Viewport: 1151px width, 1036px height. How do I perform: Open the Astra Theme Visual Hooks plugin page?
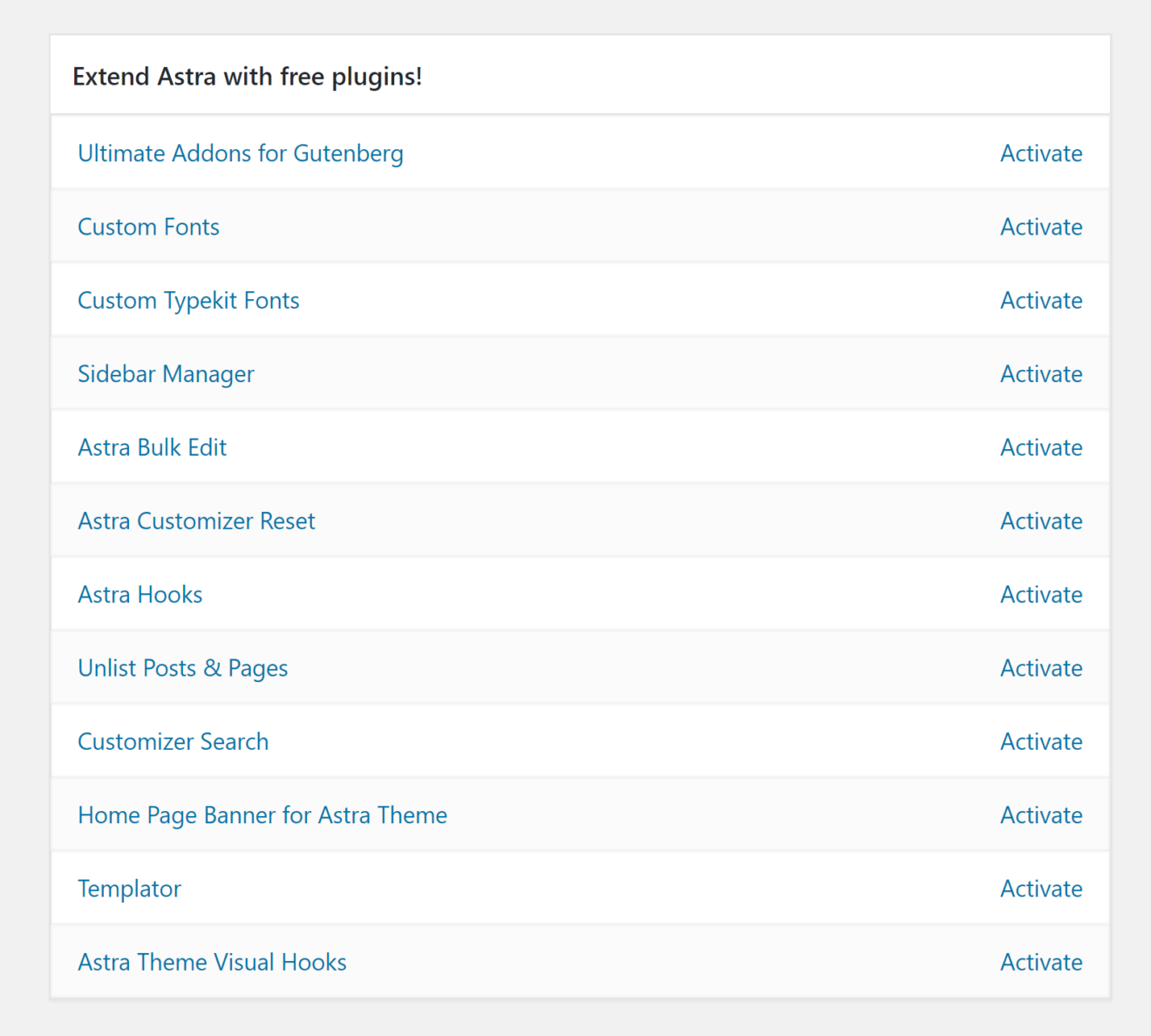pos(212,962)
